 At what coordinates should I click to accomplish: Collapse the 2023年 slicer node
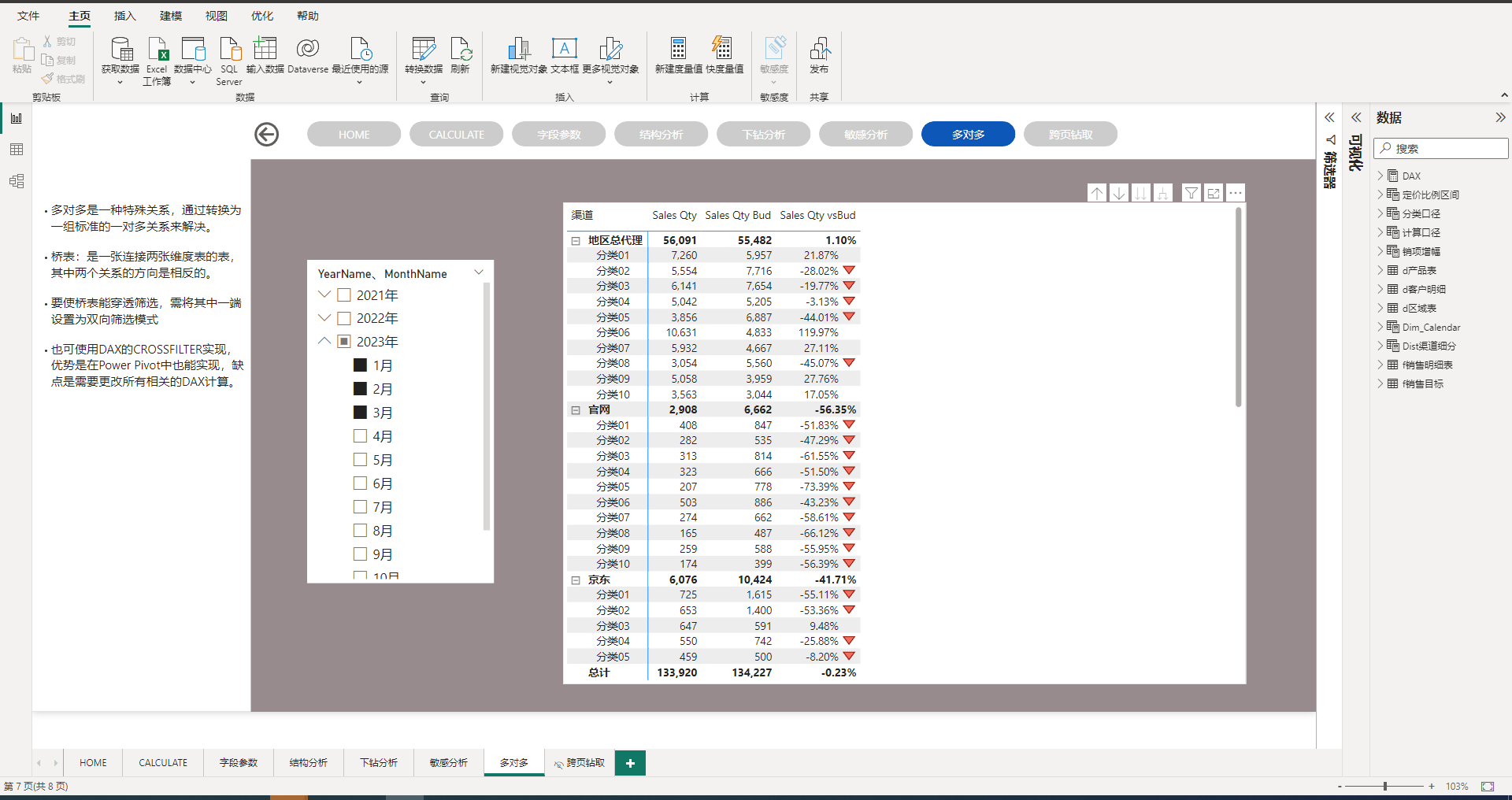324,341
